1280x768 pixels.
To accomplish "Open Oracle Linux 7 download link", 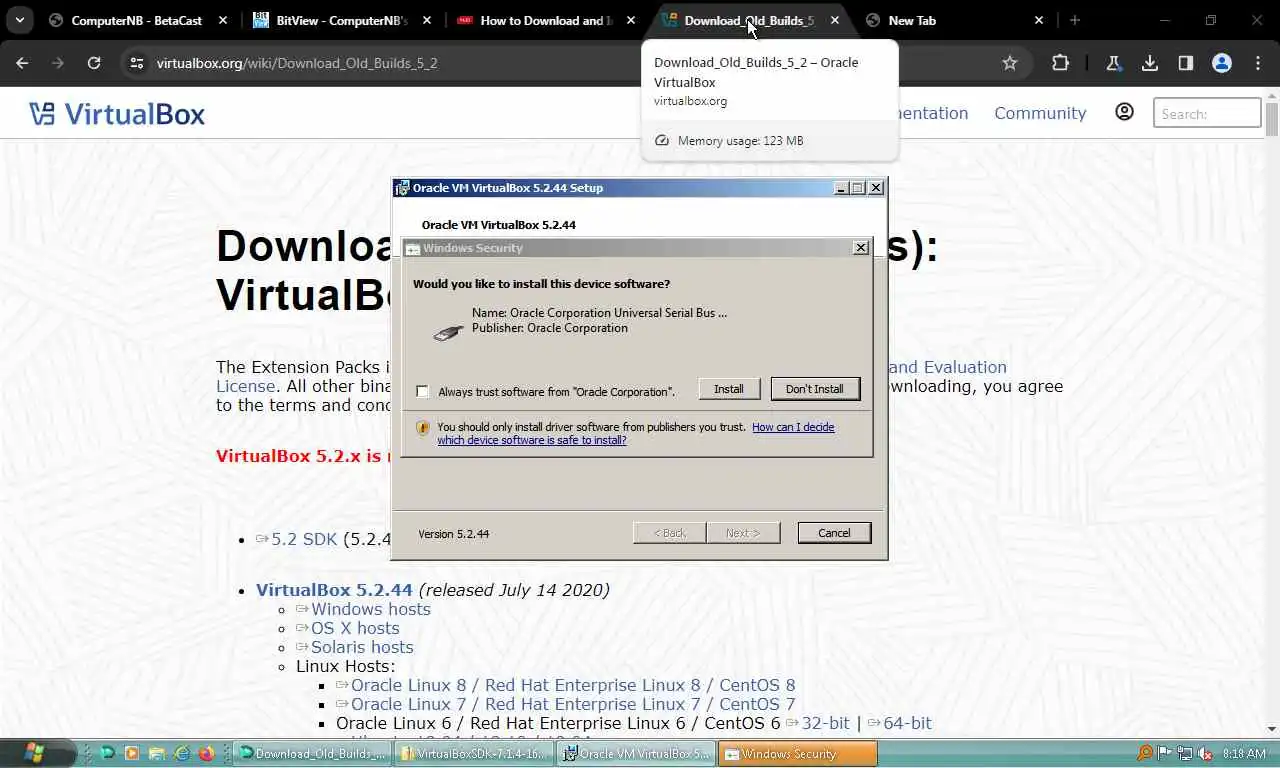I will (x=573, y=704).
